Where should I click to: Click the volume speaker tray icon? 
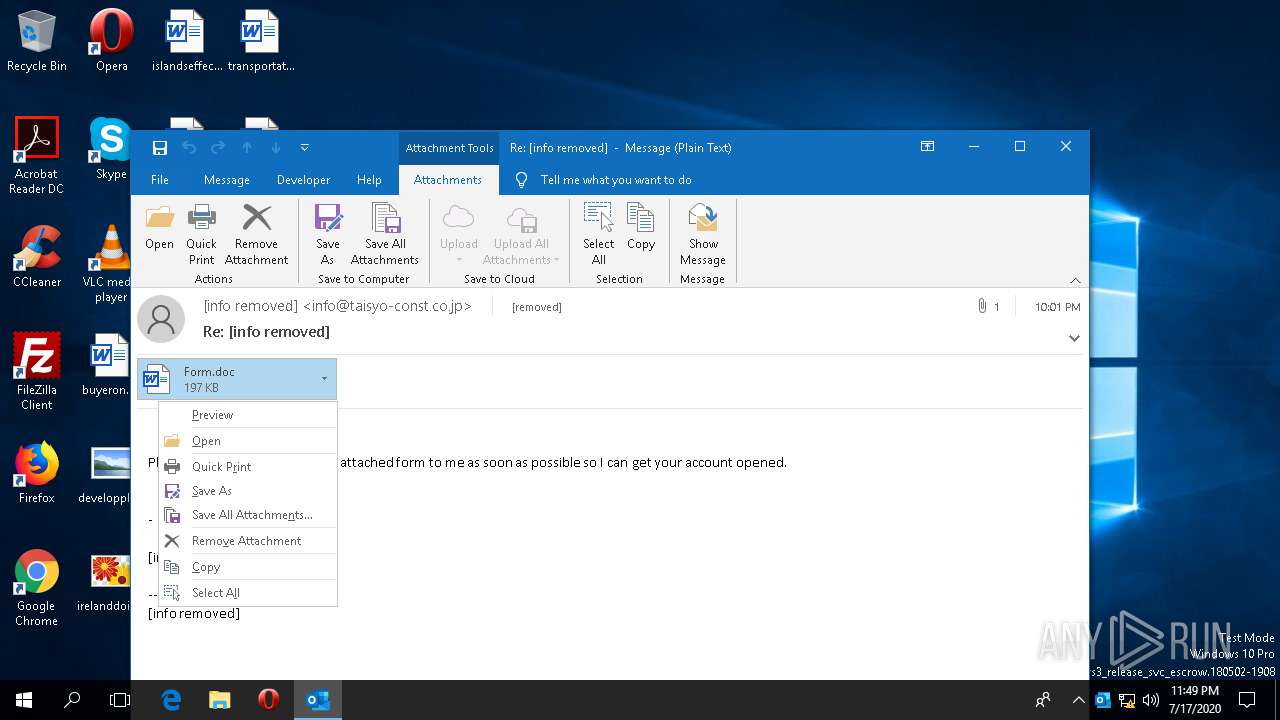[1151, 700]
